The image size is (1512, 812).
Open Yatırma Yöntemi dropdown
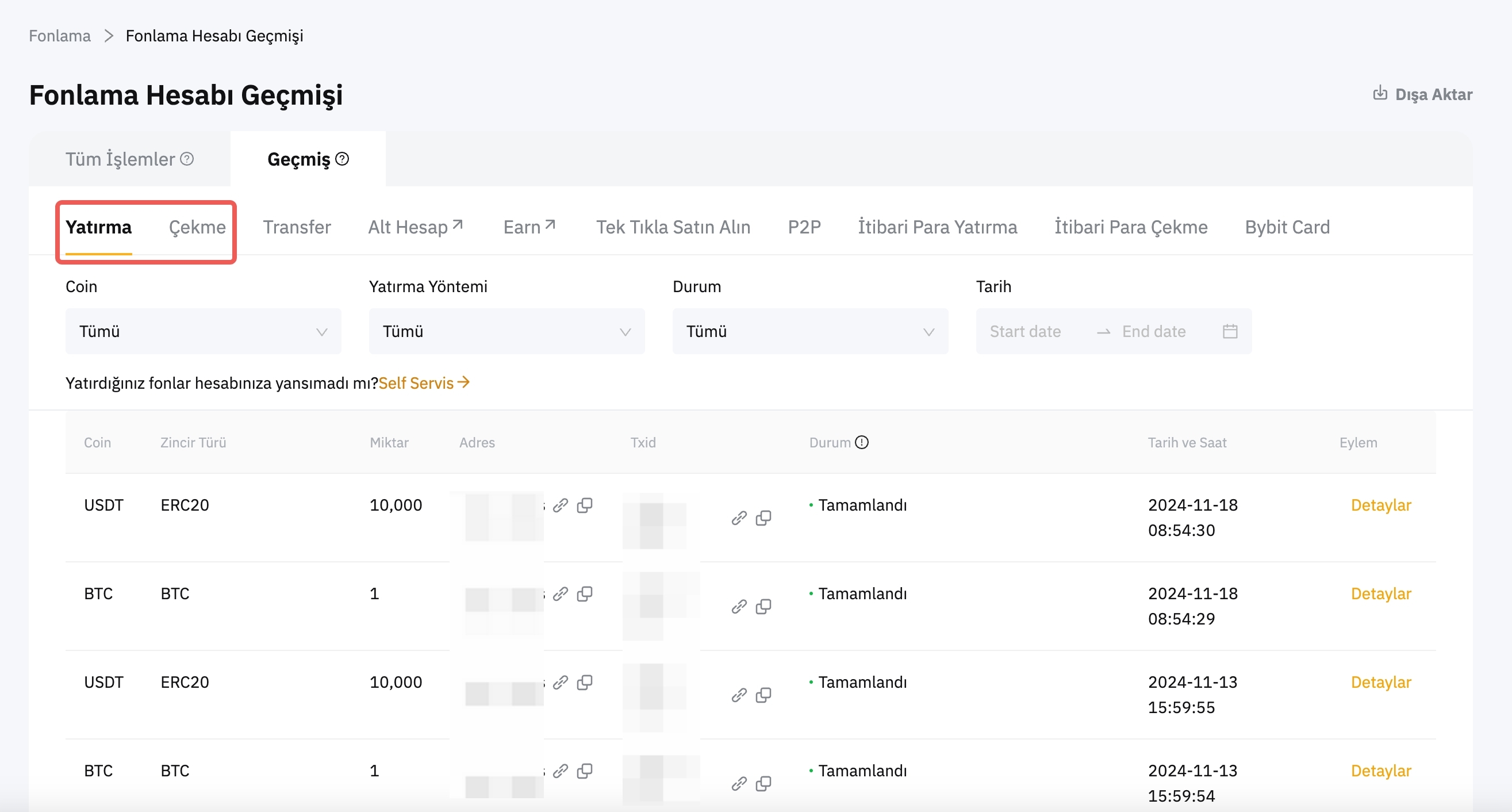(506, 331)
